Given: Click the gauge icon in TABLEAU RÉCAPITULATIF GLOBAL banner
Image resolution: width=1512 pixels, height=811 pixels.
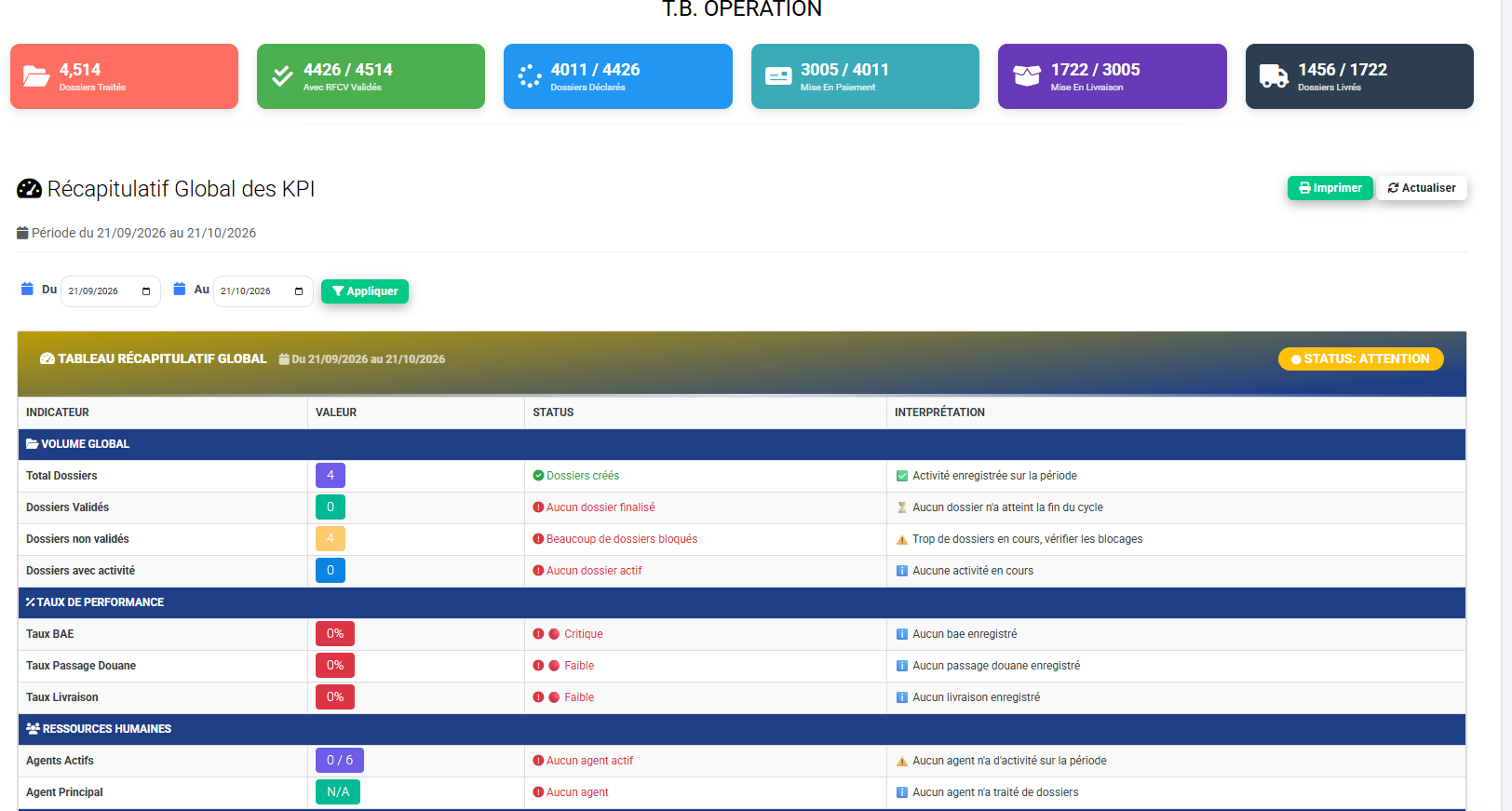Looking at the screenshot, I should click(47, 358).
